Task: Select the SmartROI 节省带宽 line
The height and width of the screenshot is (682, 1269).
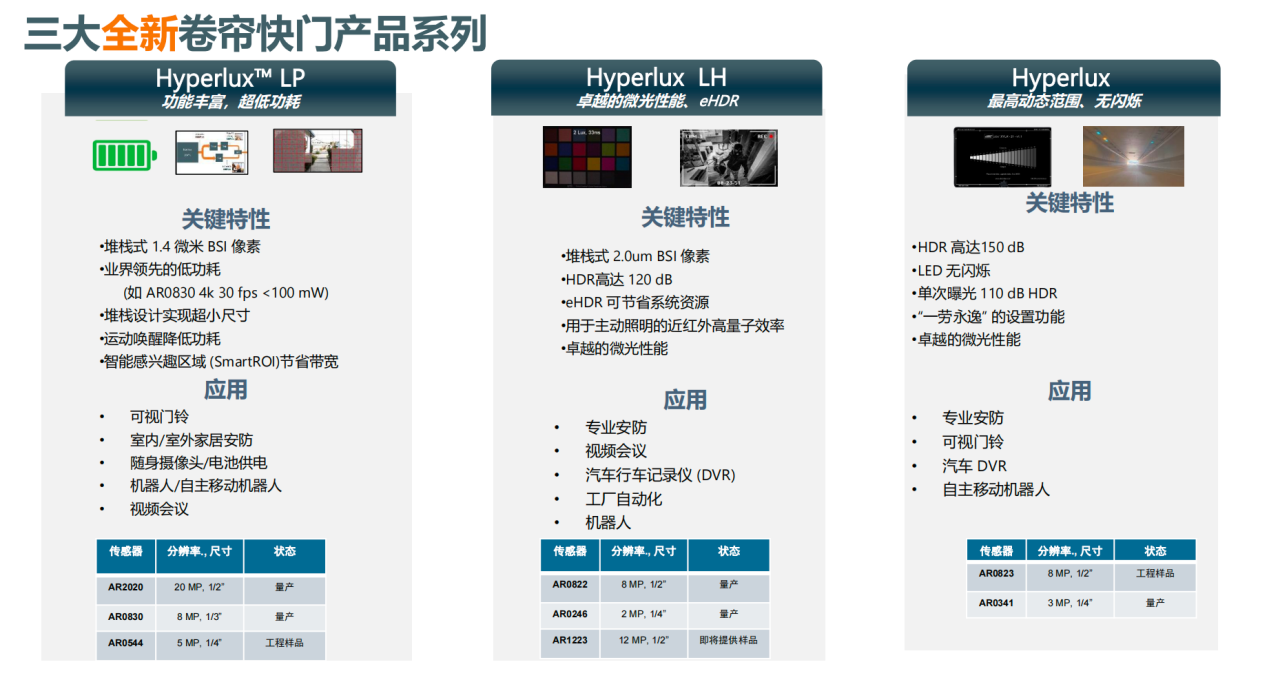Action: click(x=220, y=361)
